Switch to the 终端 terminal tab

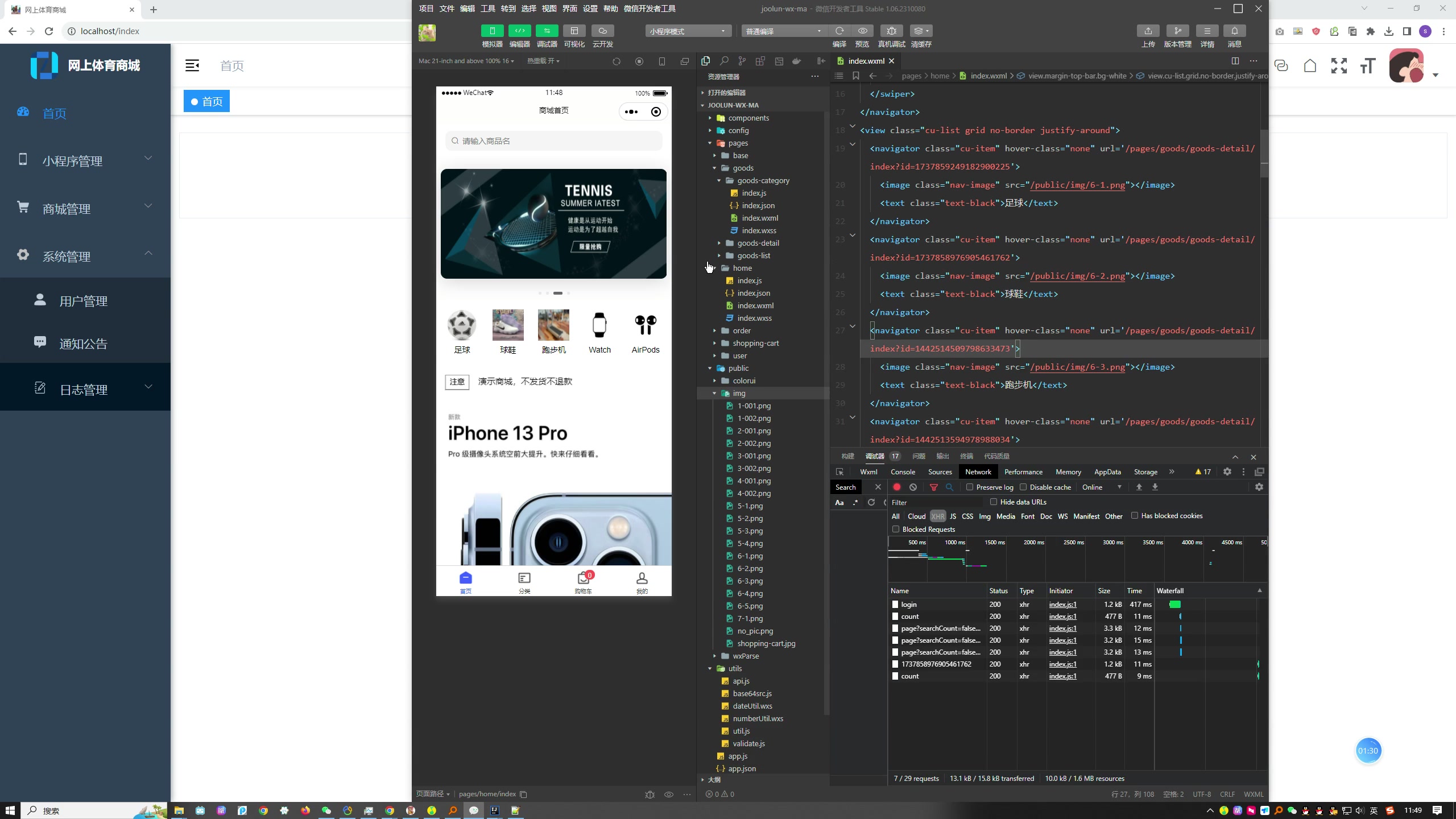tap(966, 456)
